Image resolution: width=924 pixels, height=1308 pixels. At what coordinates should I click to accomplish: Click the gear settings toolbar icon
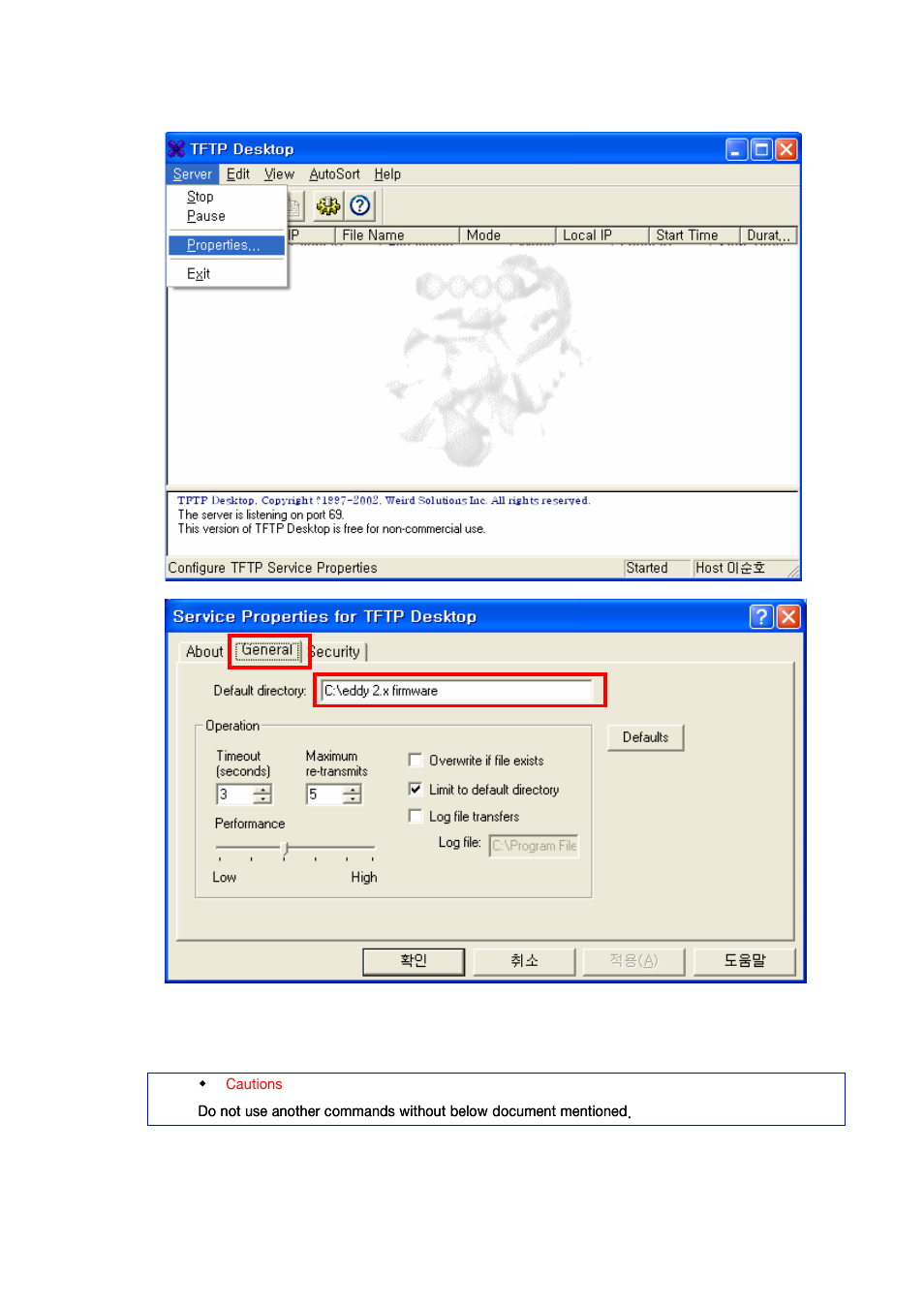(328, 205)
